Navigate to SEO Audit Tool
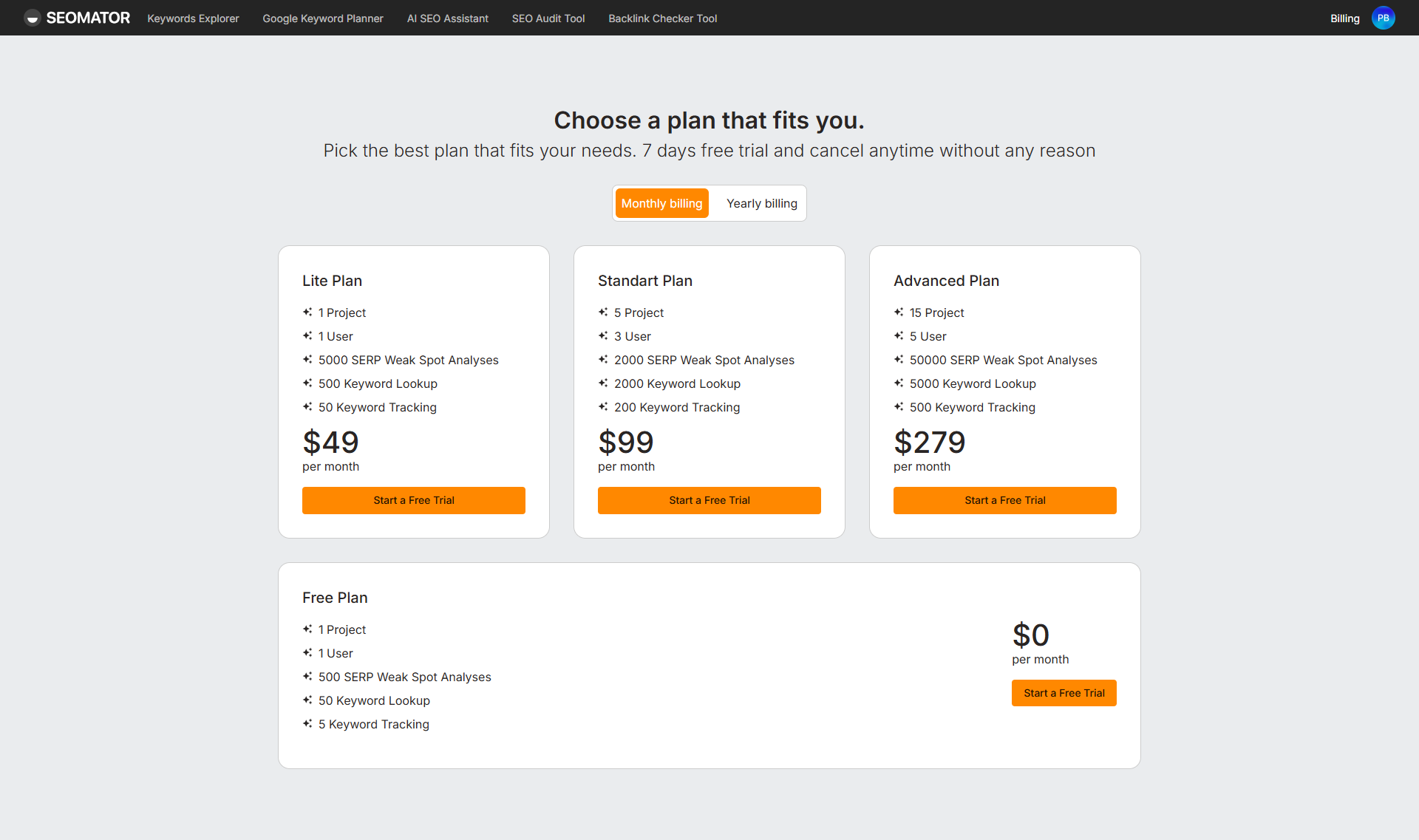 pyautogui.click(x=548, y=18)
